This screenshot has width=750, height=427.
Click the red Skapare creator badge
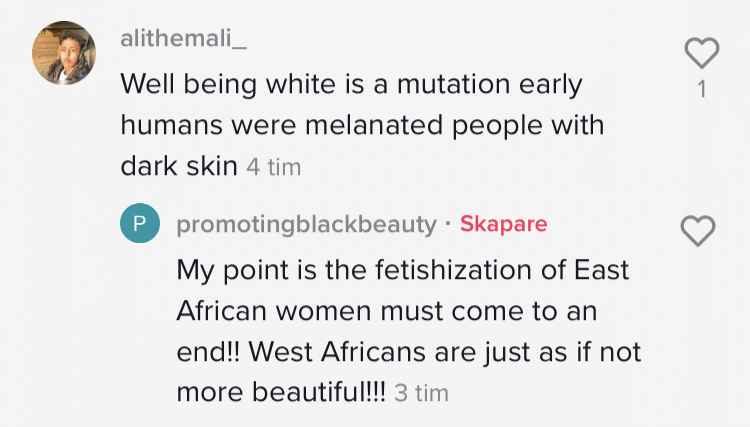tap(504, 224)
